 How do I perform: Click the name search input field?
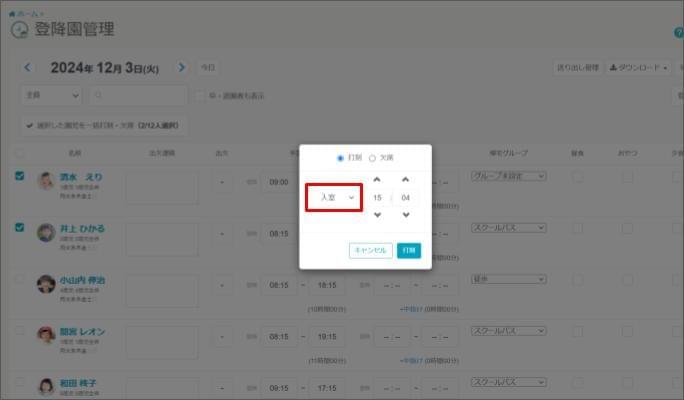point(140,95)
